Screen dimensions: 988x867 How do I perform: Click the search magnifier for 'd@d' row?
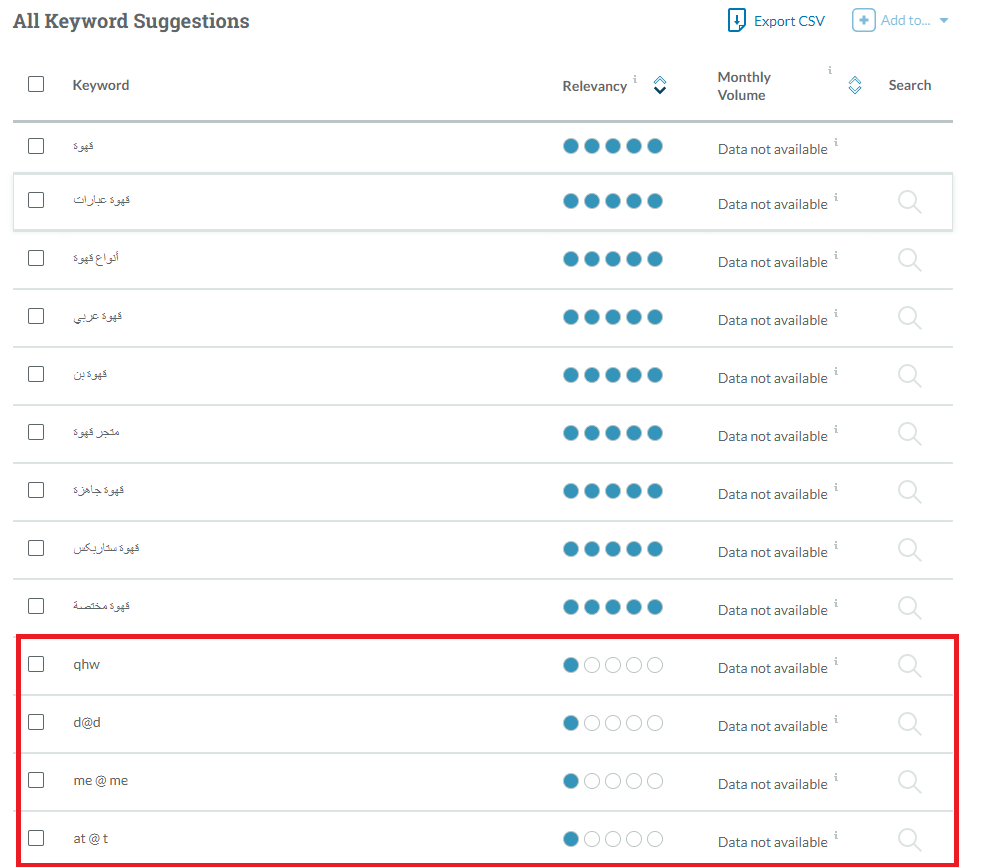click(909, 724)
